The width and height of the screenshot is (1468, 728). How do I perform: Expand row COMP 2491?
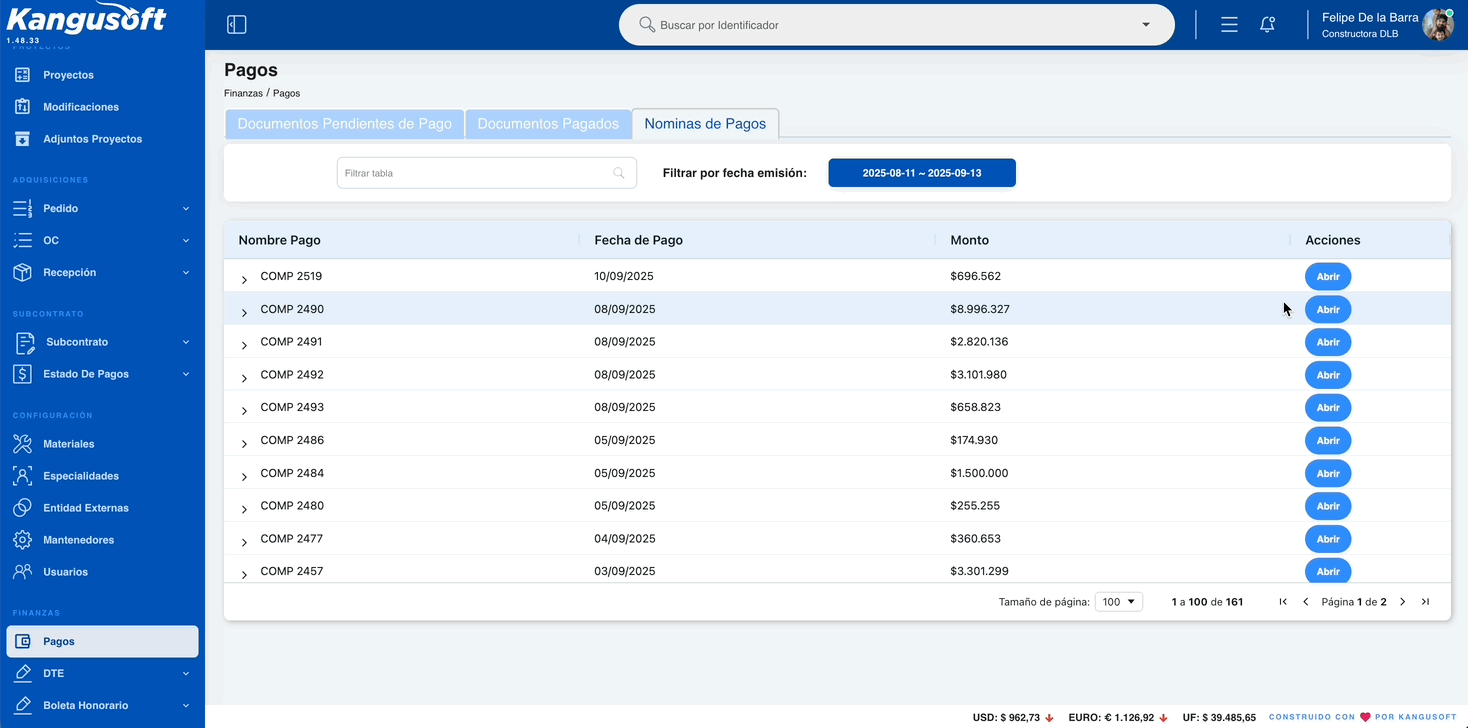pos(244,345)
